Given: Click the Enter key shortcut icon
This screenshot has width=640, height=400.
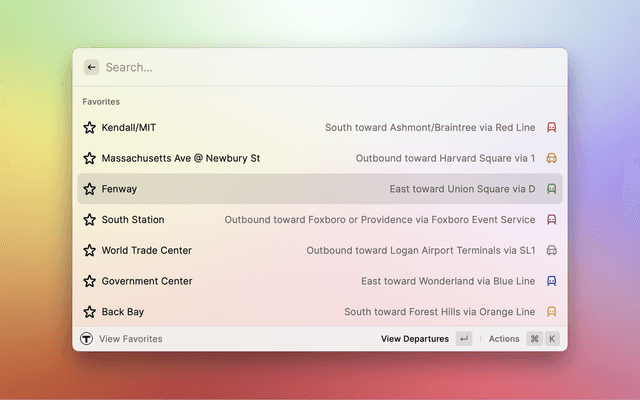Looking at the screenshot, I should (464, 339).
